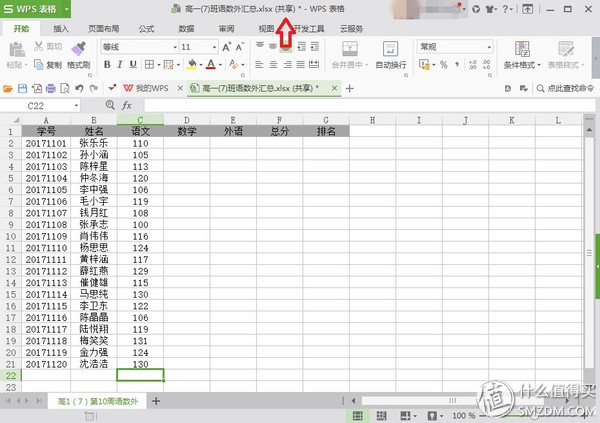Open the font size dropdown showing 11

(x=214, y=47)
